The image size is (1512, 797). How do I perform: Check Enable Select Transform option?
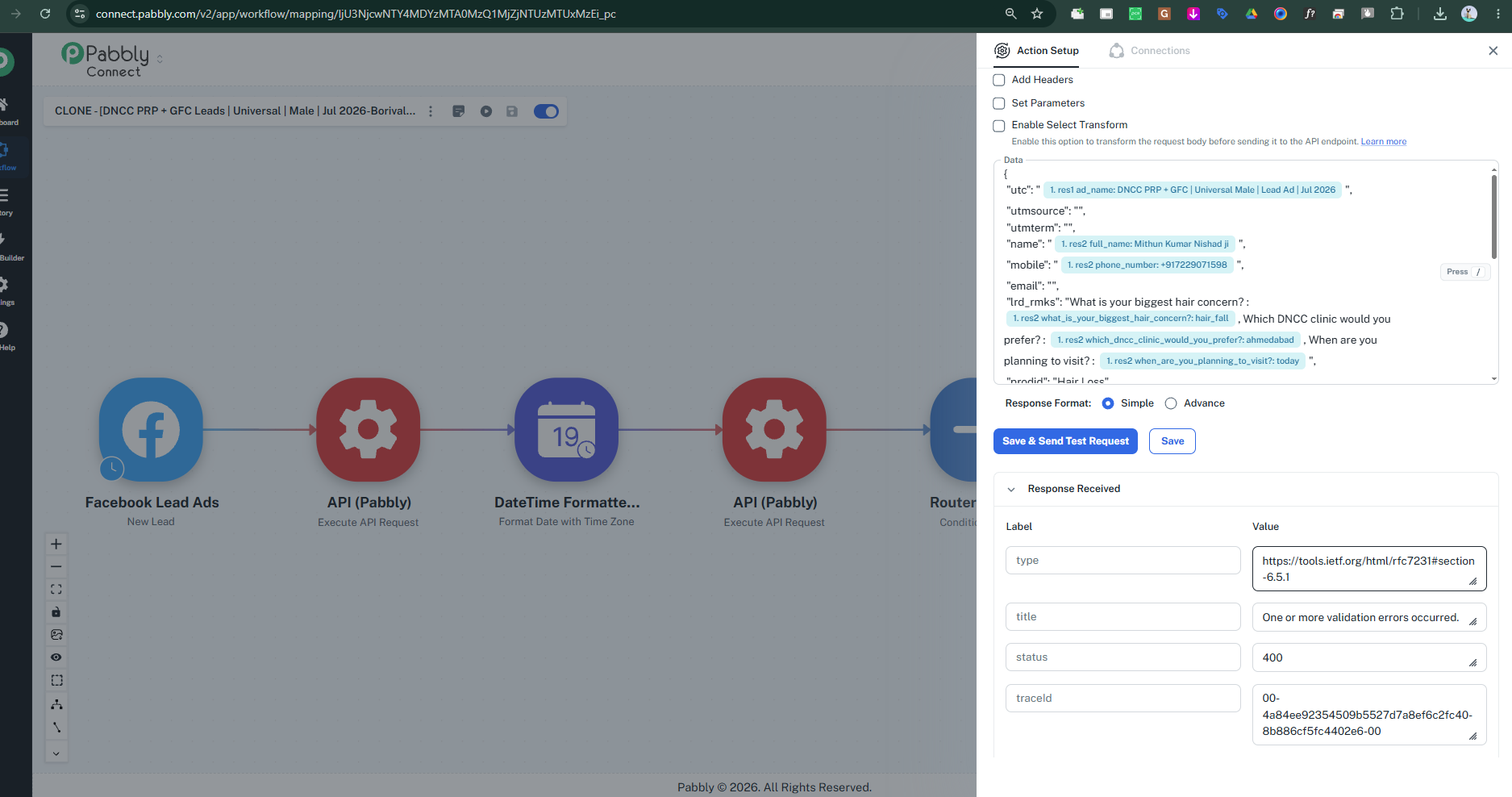[x=999, y=126]
